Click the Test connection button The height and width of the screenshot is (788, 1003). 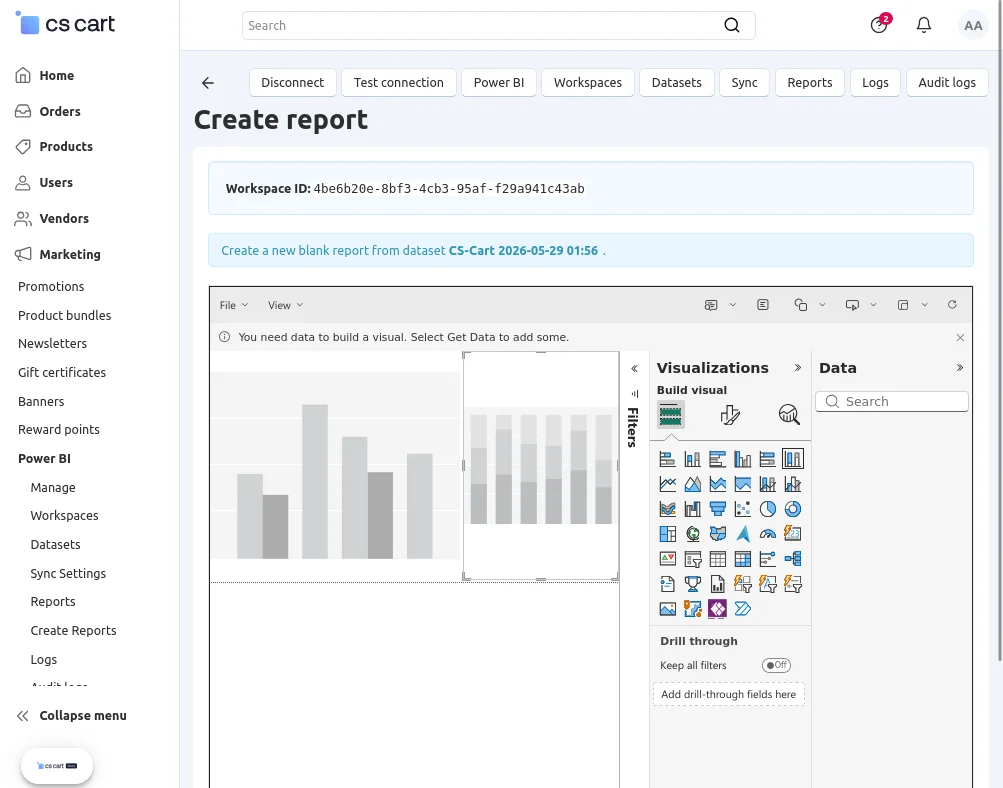tap(399, 83)
